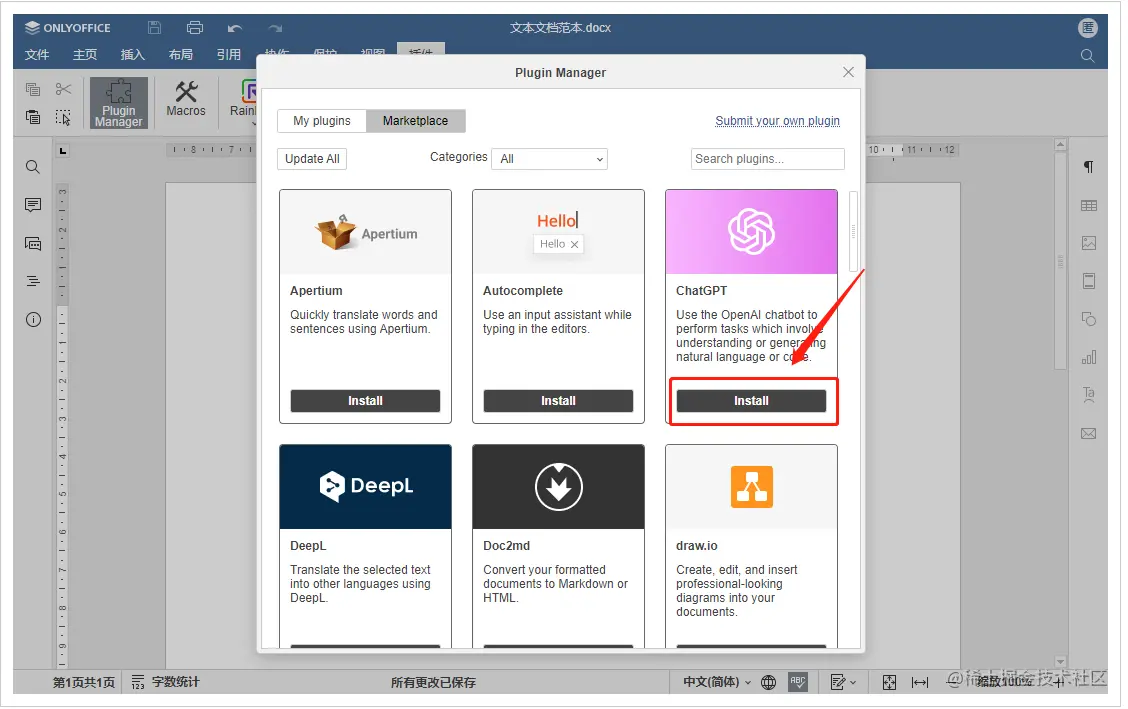Click the ruler tab stop selector

63,150
